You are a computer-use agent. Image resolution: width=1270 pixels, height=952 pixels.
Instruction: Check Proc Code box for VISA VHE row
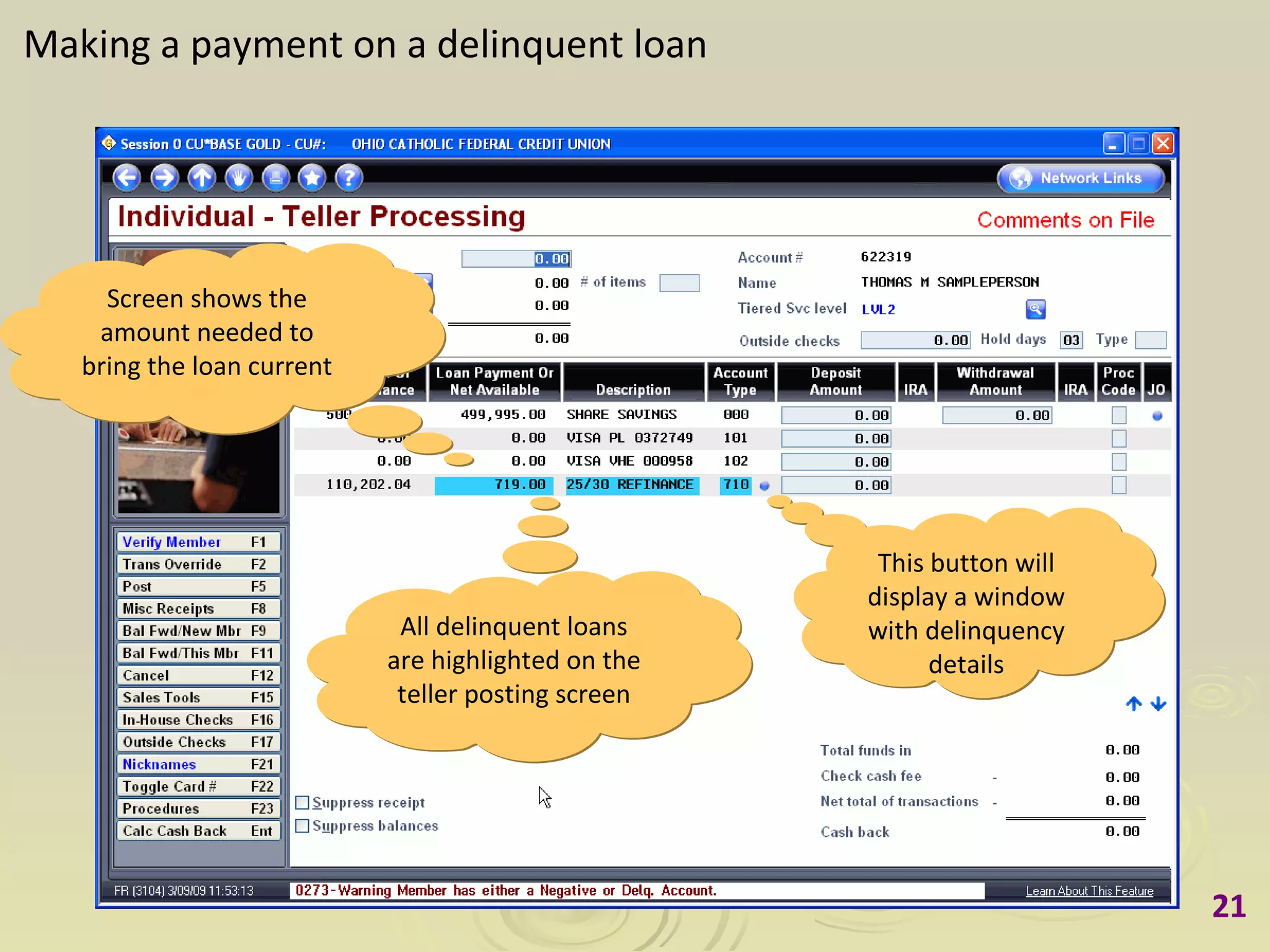1119,462
